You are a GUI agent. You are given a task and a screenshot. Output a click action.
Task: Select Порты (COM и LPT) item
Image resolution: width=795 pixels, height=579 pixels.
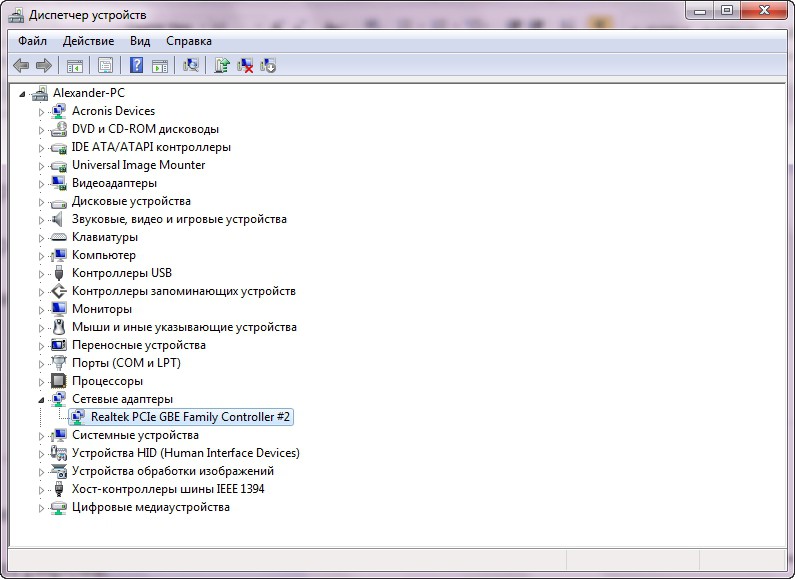[125, 363]
